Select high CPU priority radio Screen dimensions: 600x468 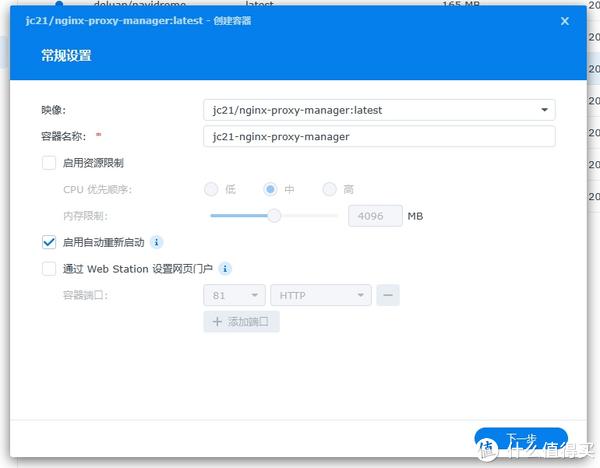329,189
